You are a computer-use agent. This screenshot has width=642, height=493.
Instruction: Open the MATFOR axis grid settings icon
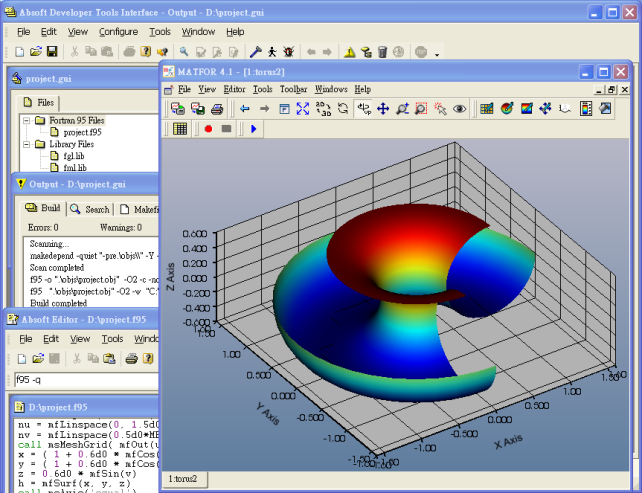click(x=487, y=109)
